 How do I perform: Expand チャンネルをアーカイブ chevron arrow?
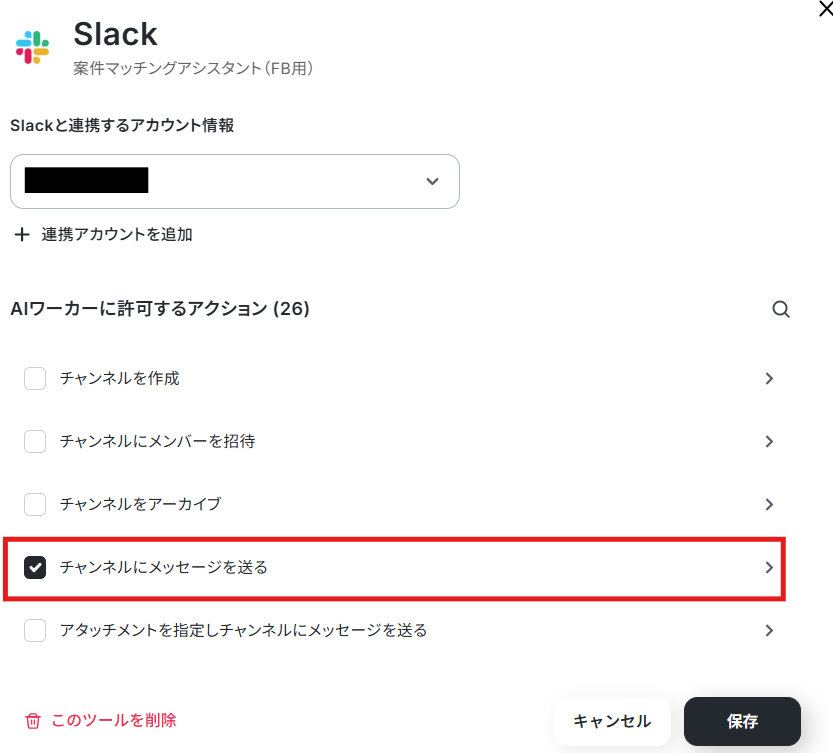point(769,504)
